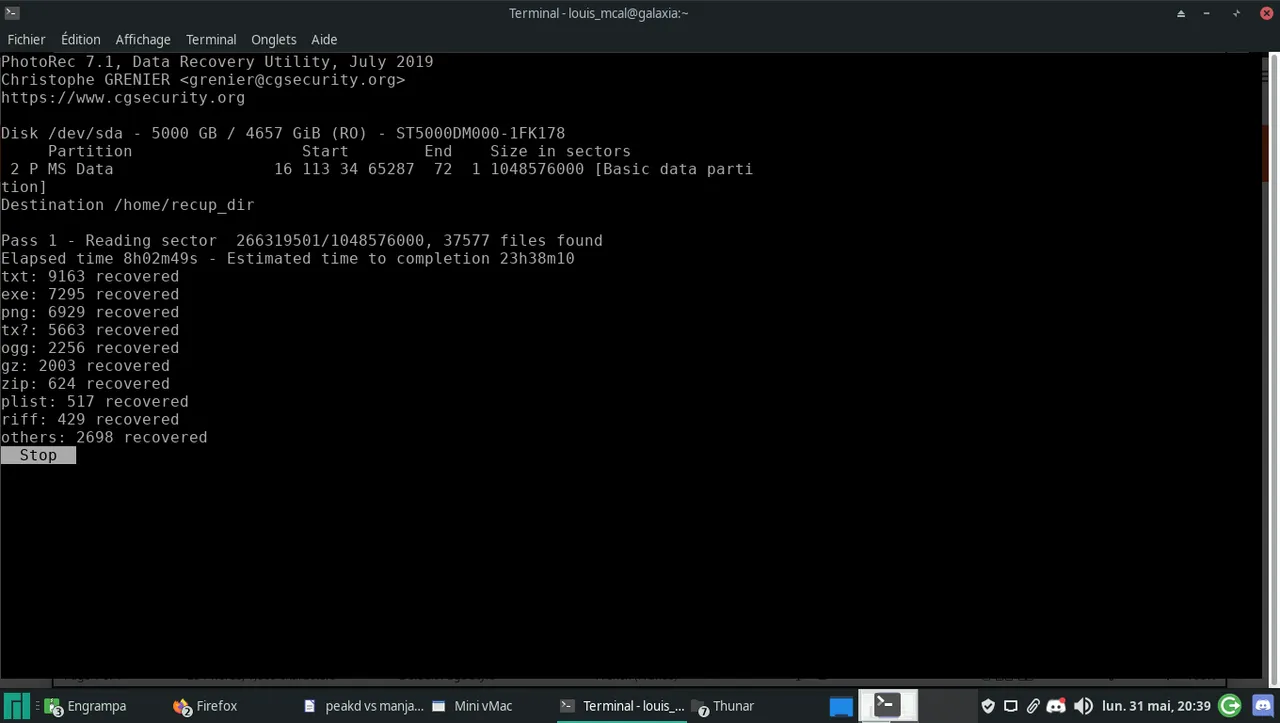Click the 'Destination /home/recup_dir' line
1280x723 pixels.
pos(128,205)
